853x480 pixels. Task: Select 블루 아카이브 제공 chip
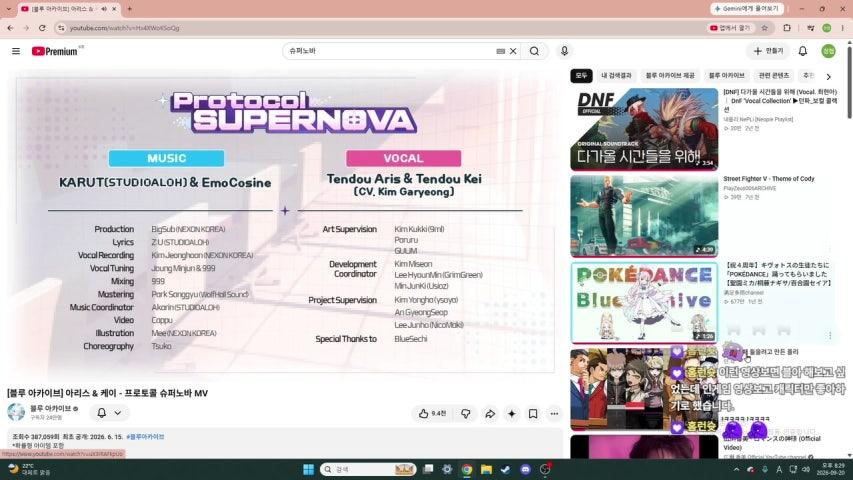[x=670, y=76]
